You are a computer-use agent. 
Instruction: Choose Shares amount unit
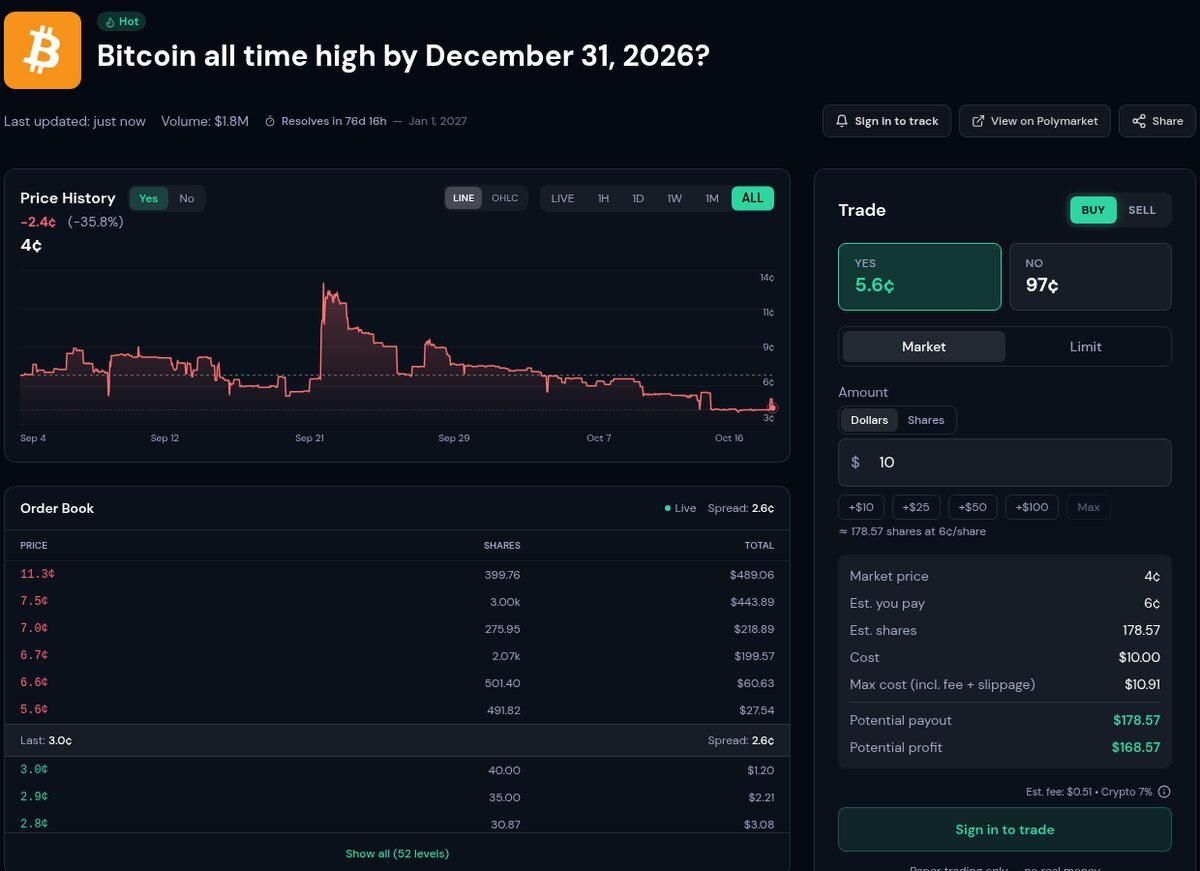pos(926,420)
